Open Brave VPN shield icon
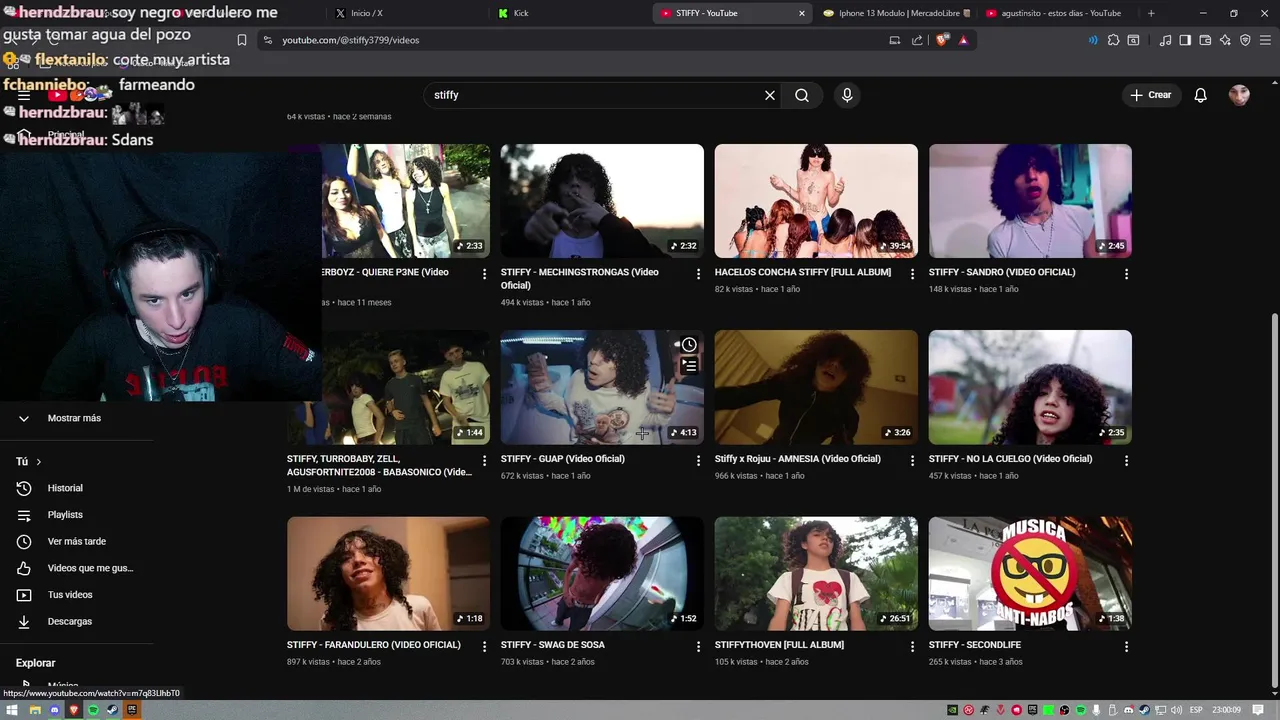 (x=1245, y=40)
